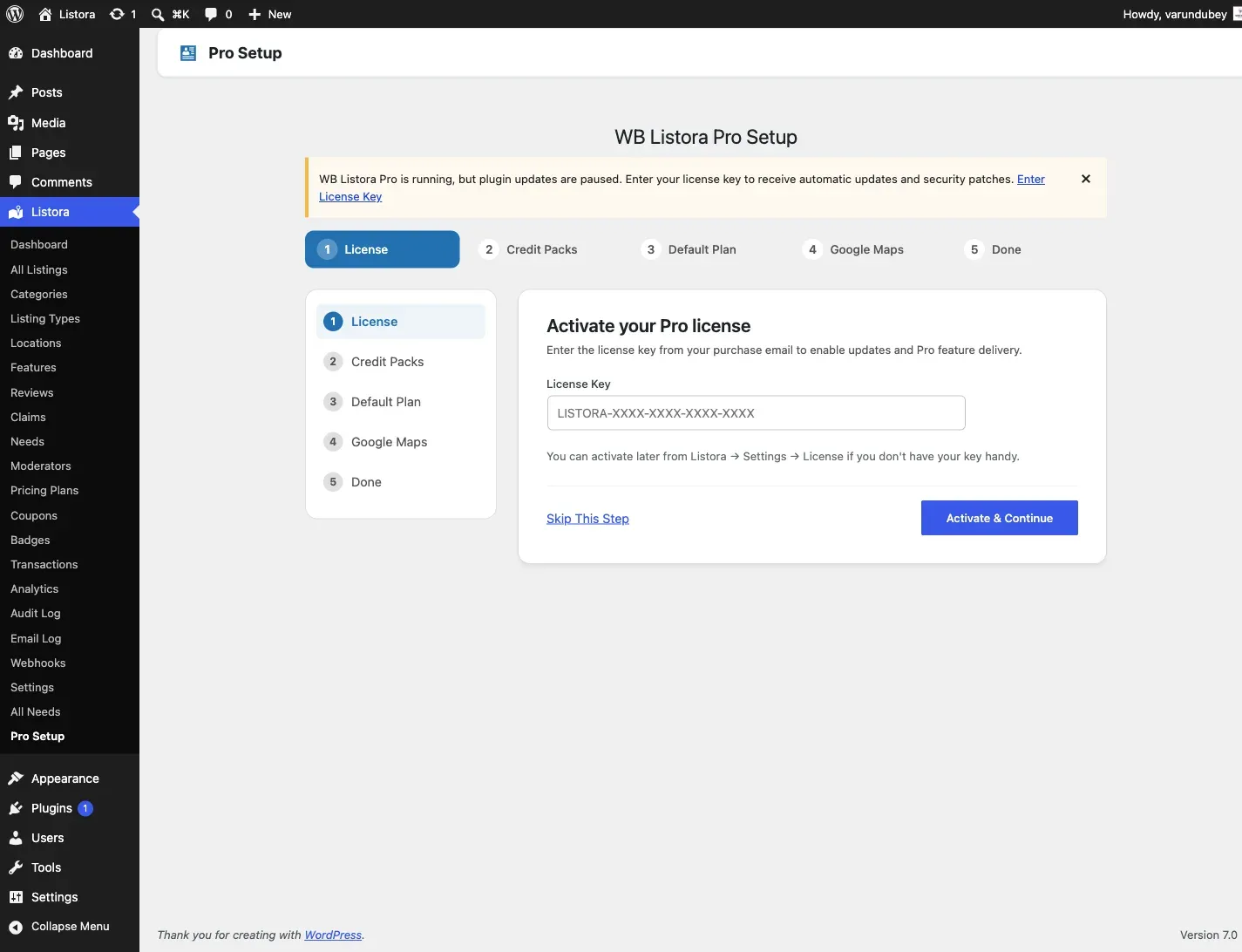Open Audit Log page
1242x952 pixels.
36,614
